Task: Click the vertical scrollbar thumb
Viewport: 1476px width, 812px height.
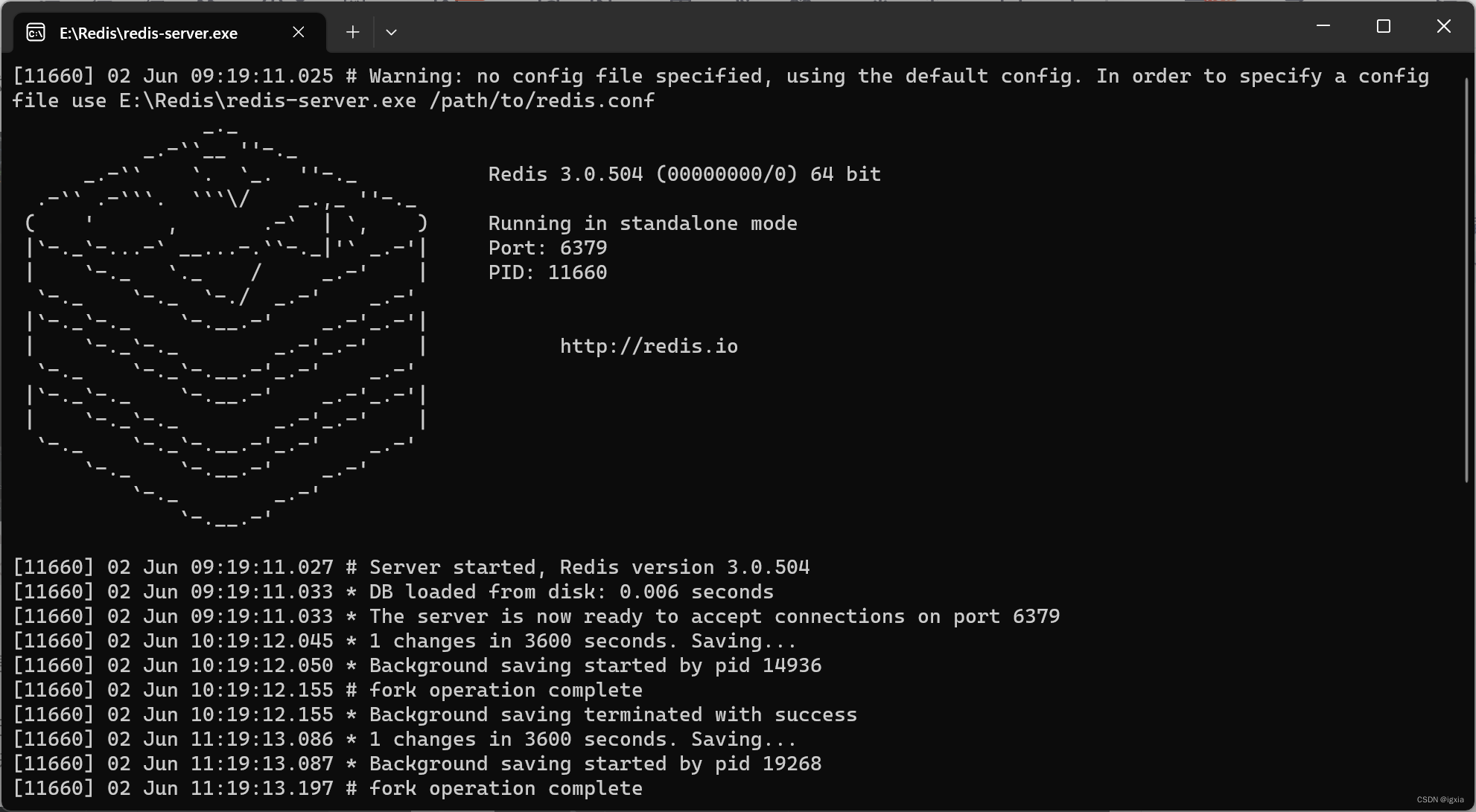Action: (x=1467, y=279)
